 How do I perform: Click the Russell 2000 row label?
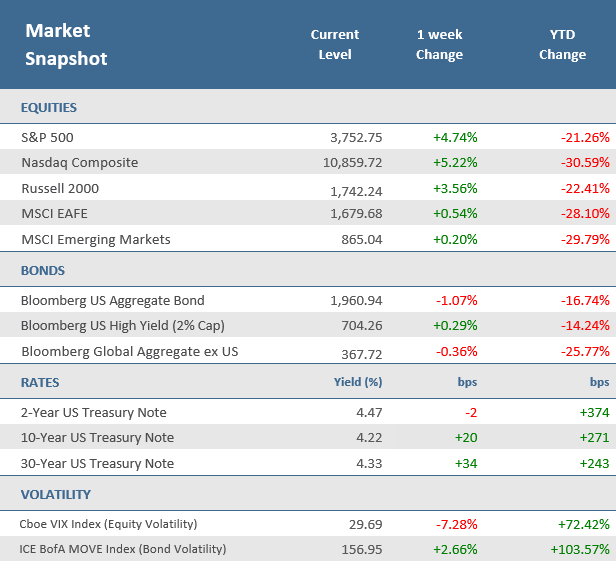point(60,189)
